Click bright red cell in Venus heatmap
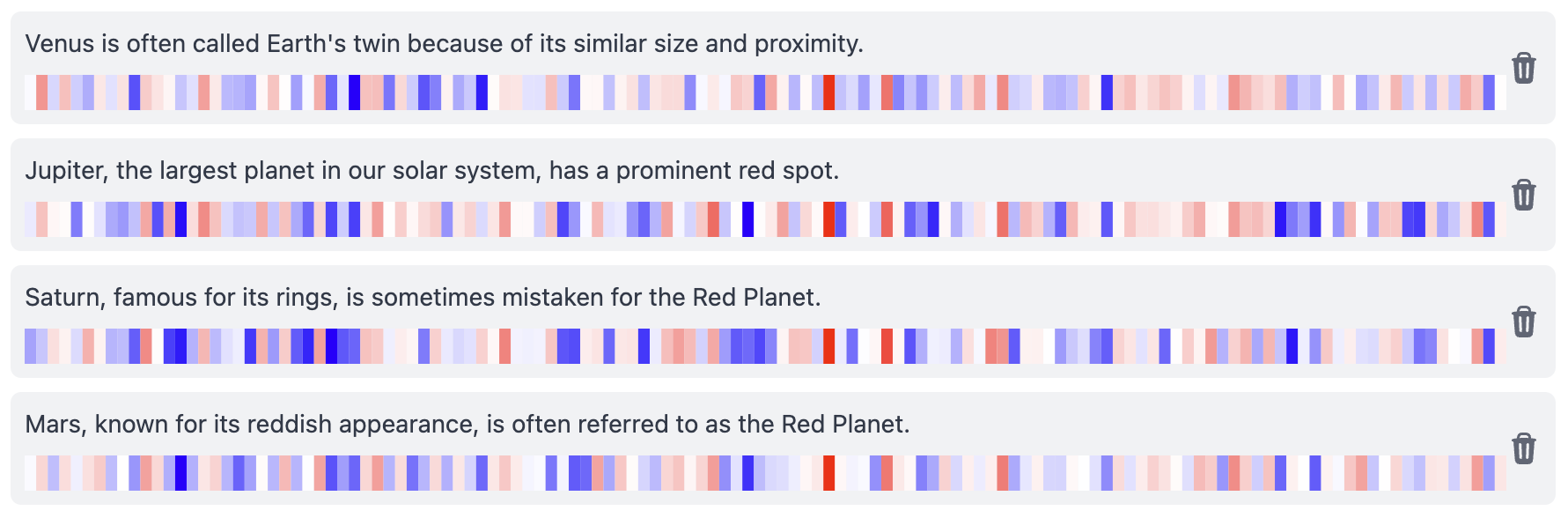Screen dimensions: 1568x518 click(x=828, y=92)
